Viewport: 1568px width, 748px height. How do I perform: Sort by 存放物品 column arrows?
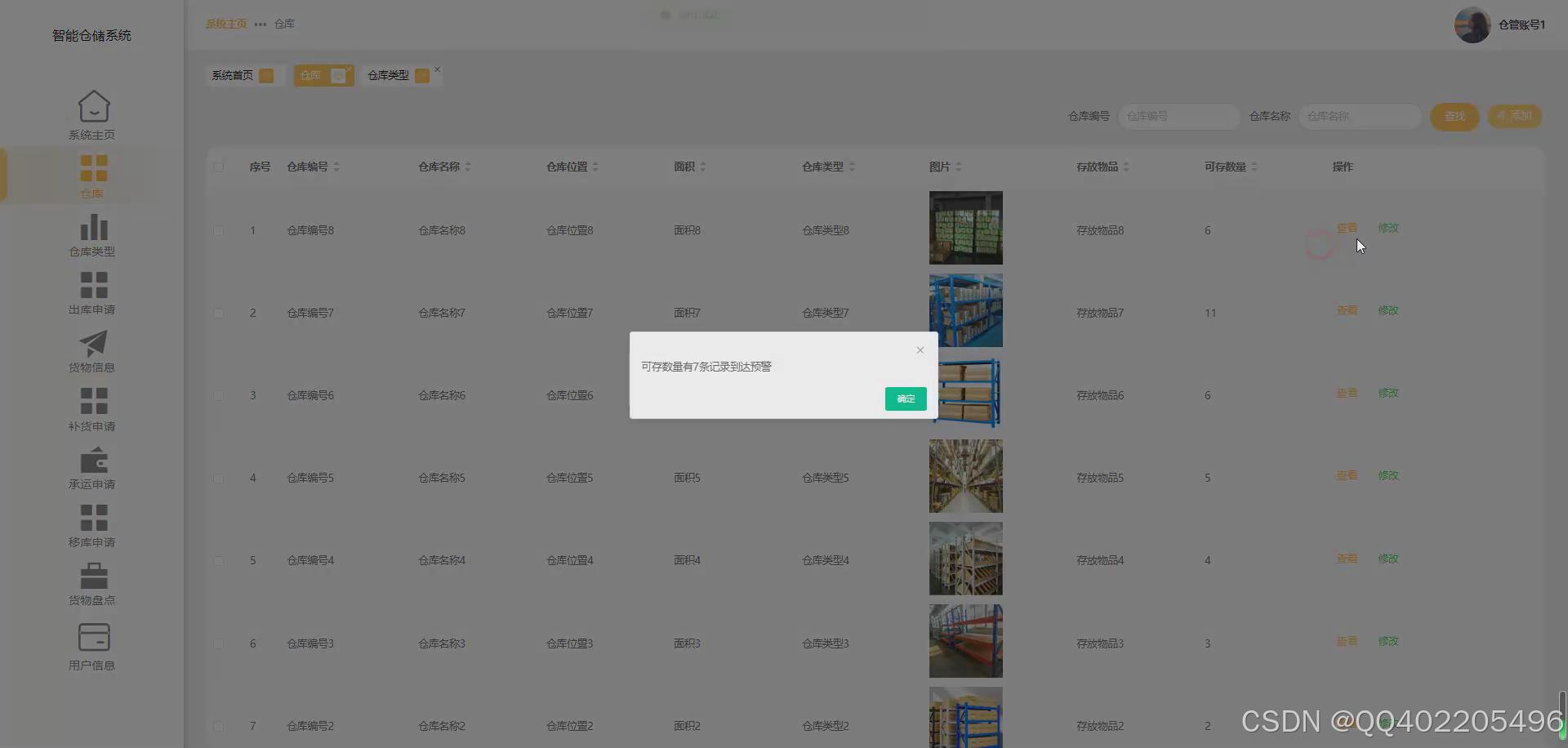[1126, 167]
